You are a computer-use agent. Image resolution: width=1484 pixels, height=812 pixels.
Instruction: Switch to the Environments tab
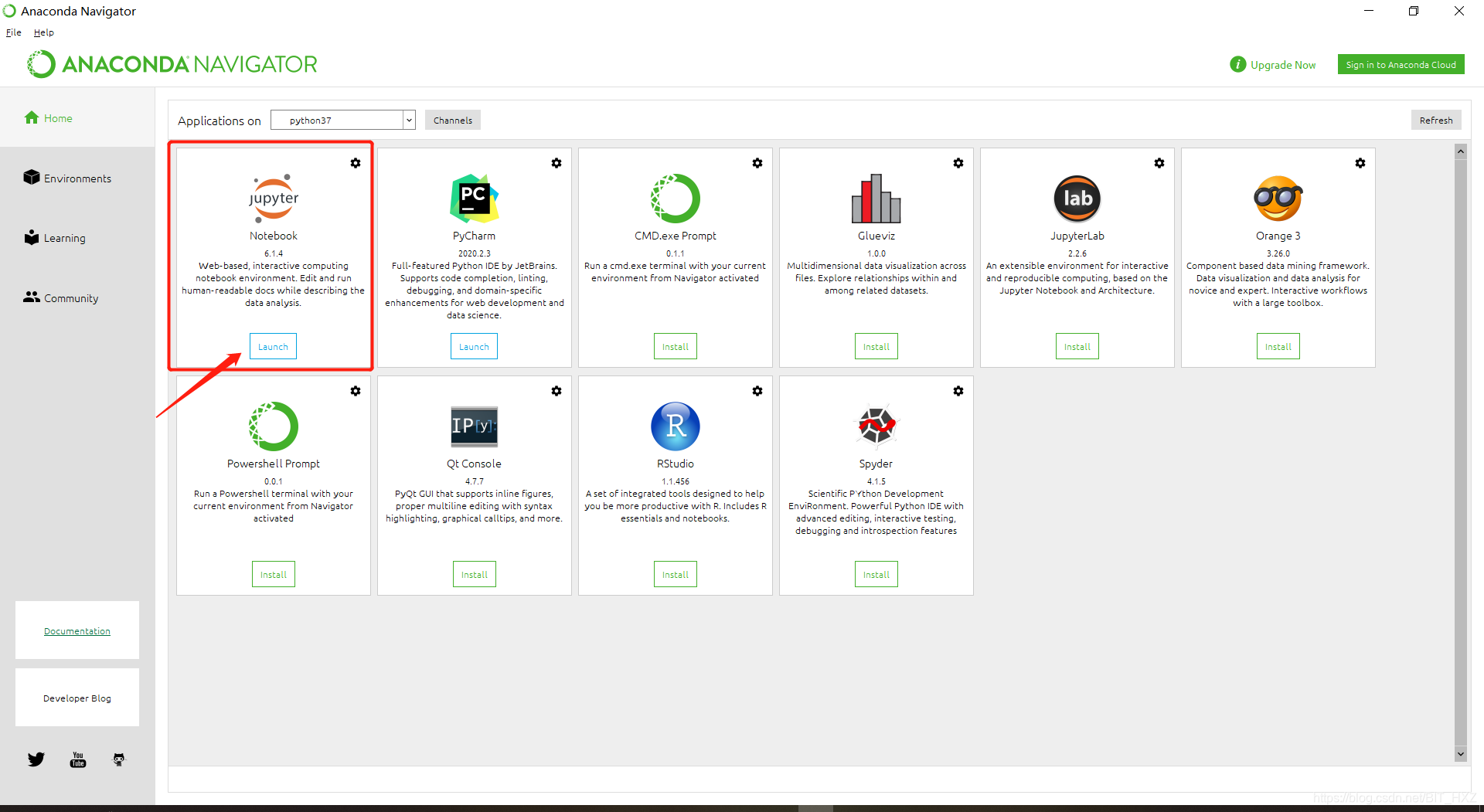77,178
